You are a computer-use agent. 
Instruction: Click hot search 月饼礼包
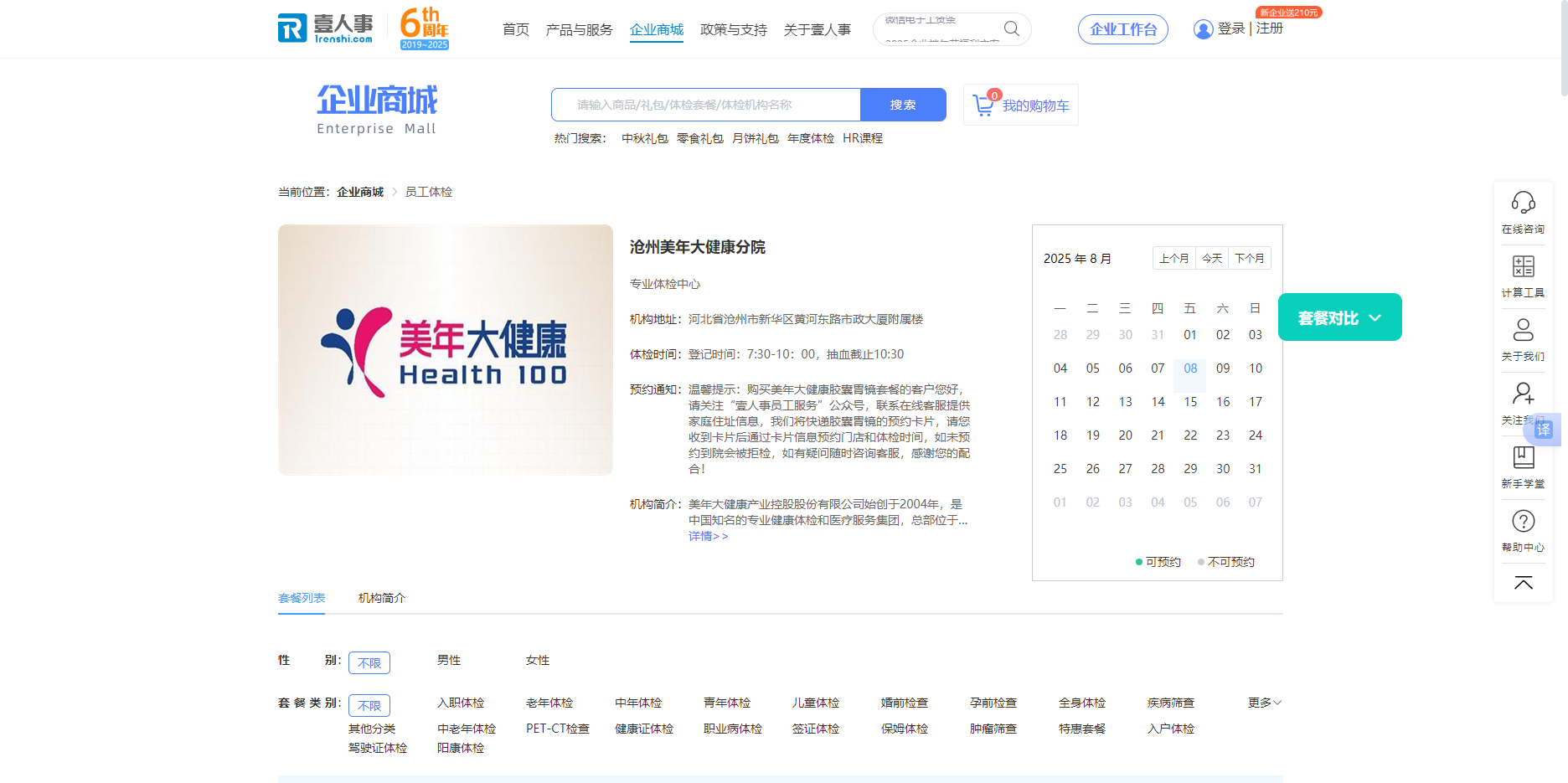click(756, 138)
